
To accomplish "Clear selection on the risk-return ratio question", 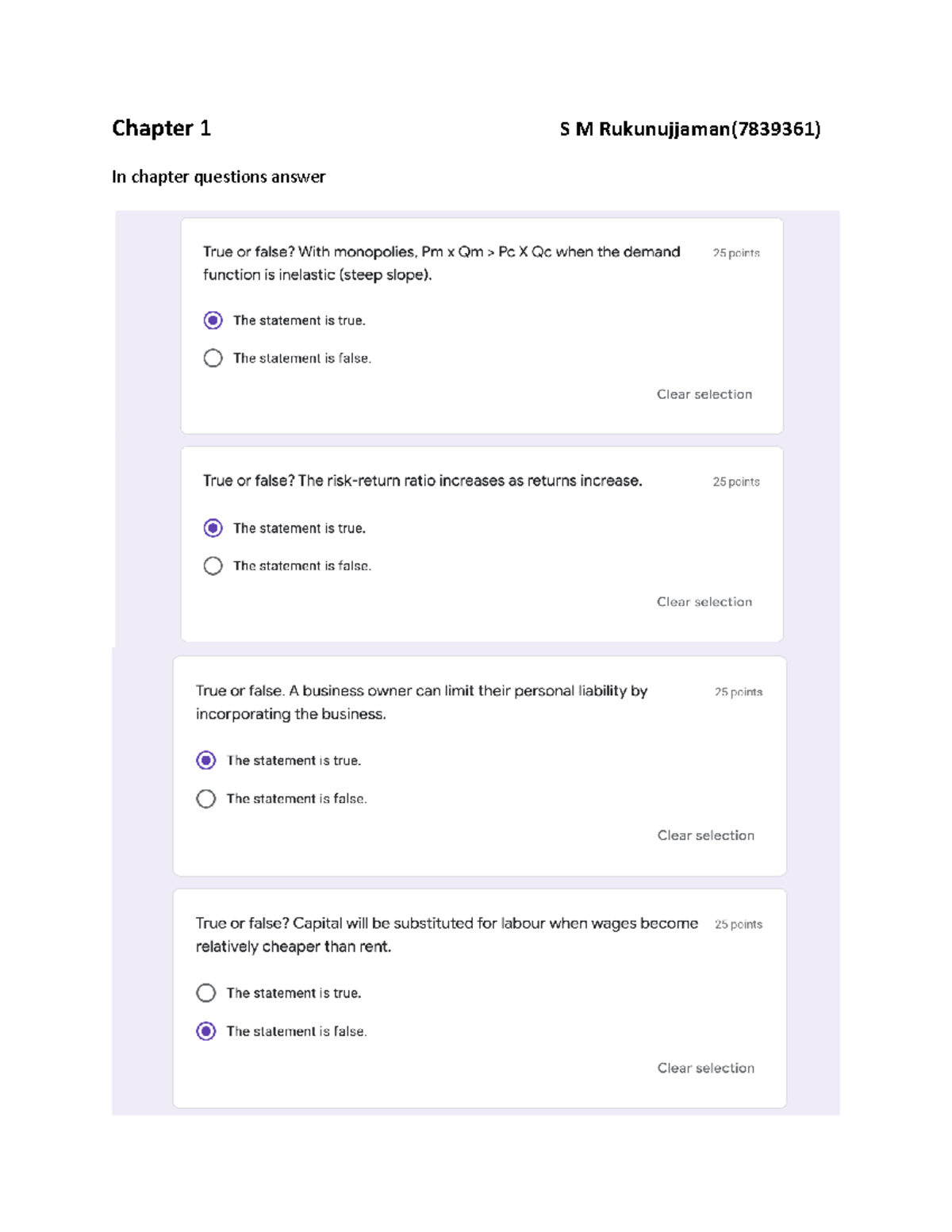I will coord(704,602).
